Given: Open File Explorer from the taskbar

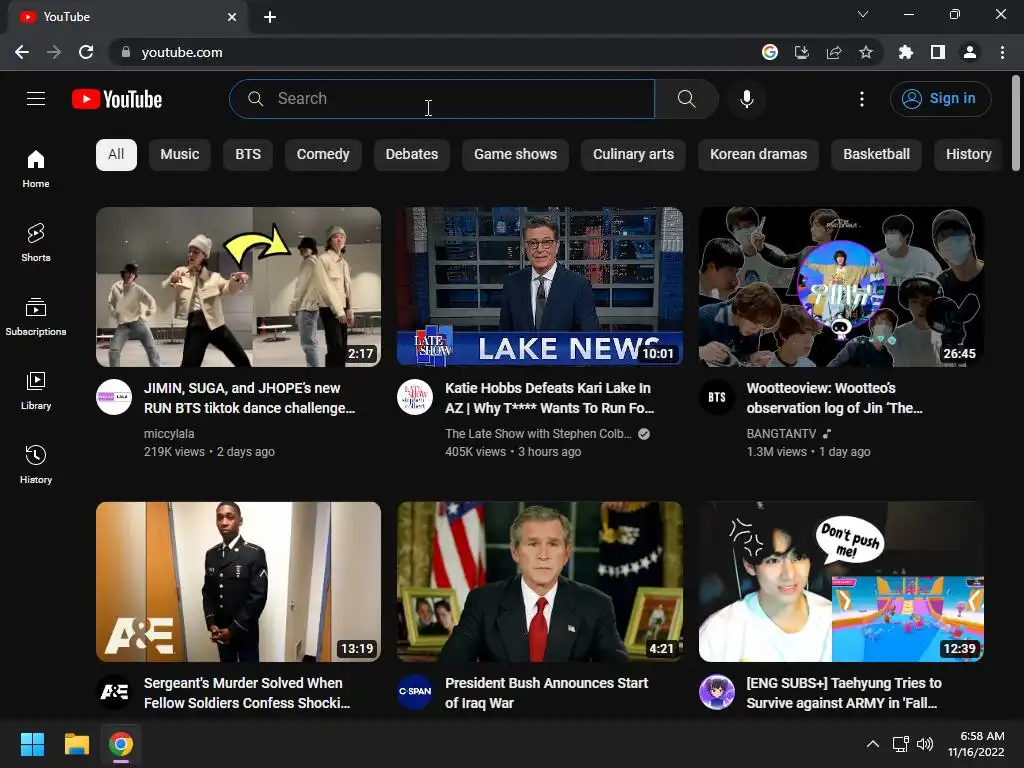Looking at the screenshot, I should pos(76,744).
